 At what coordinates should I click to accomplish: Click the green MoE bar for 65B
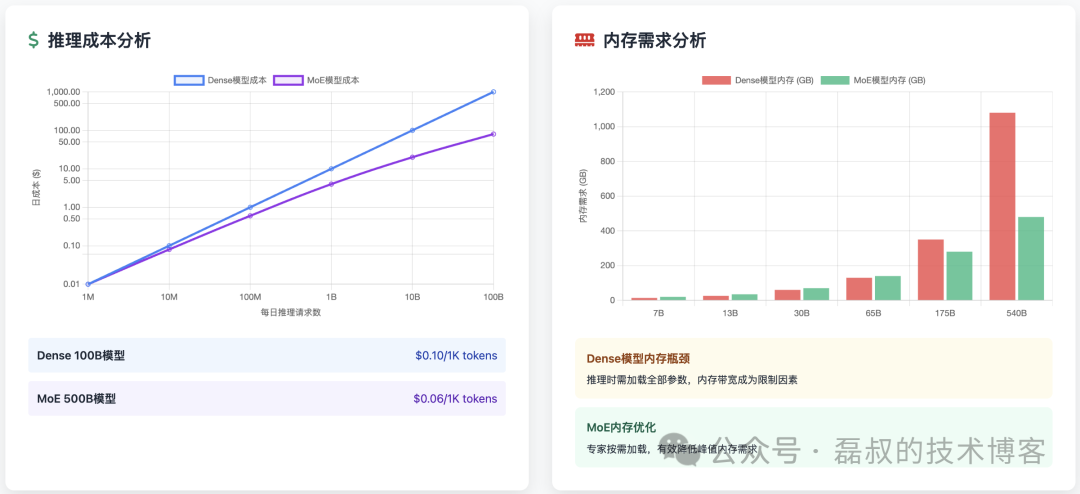[888, 288]
